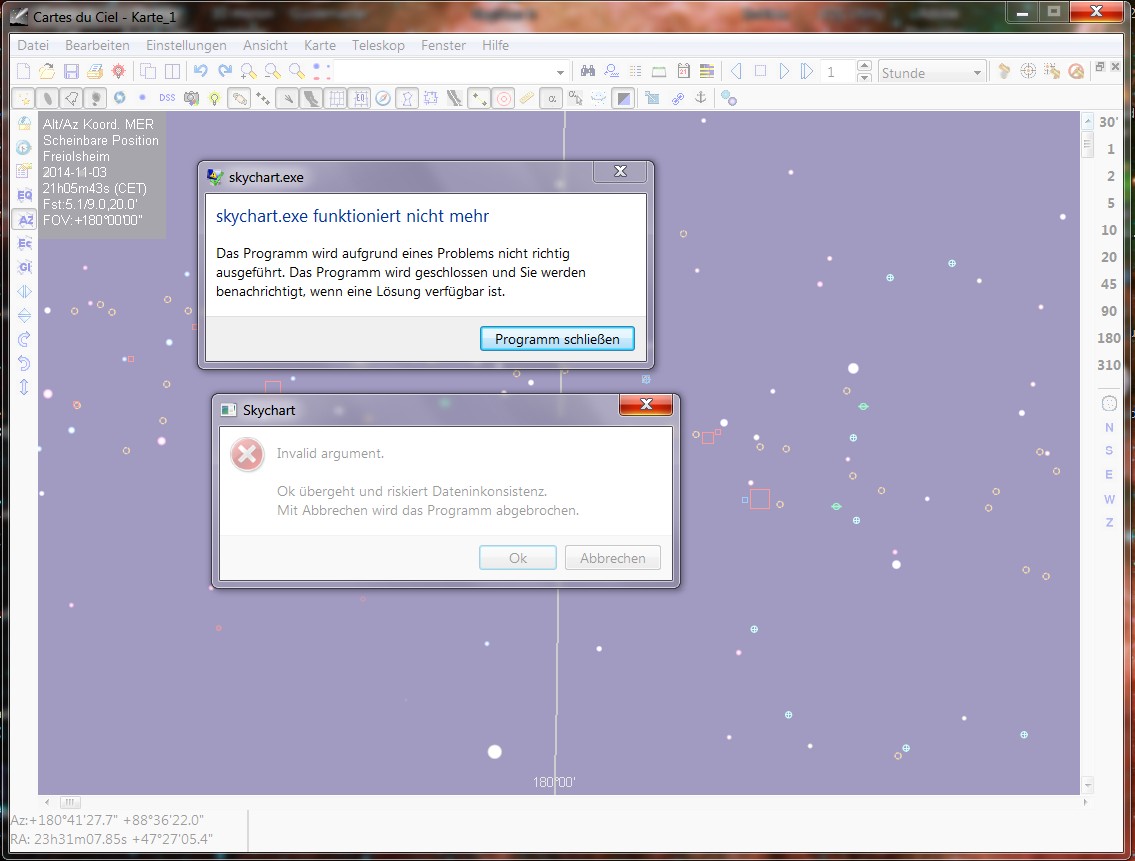1135x861 pixels.
Task: Click Abbrechen in the Skychart dialog
Action: click(612, 558)
